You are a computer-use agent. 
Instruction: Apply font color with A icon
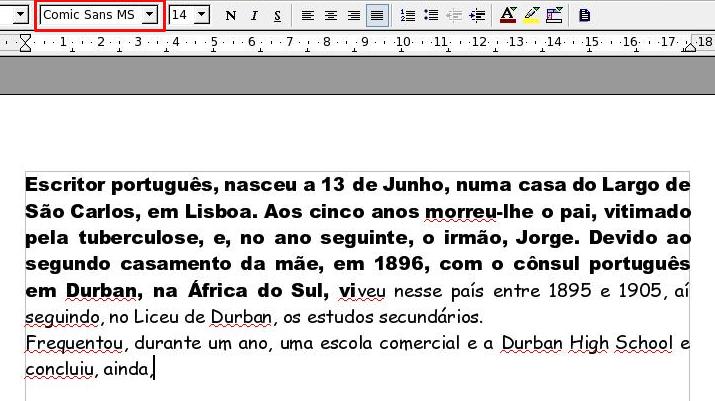(508, 16)
